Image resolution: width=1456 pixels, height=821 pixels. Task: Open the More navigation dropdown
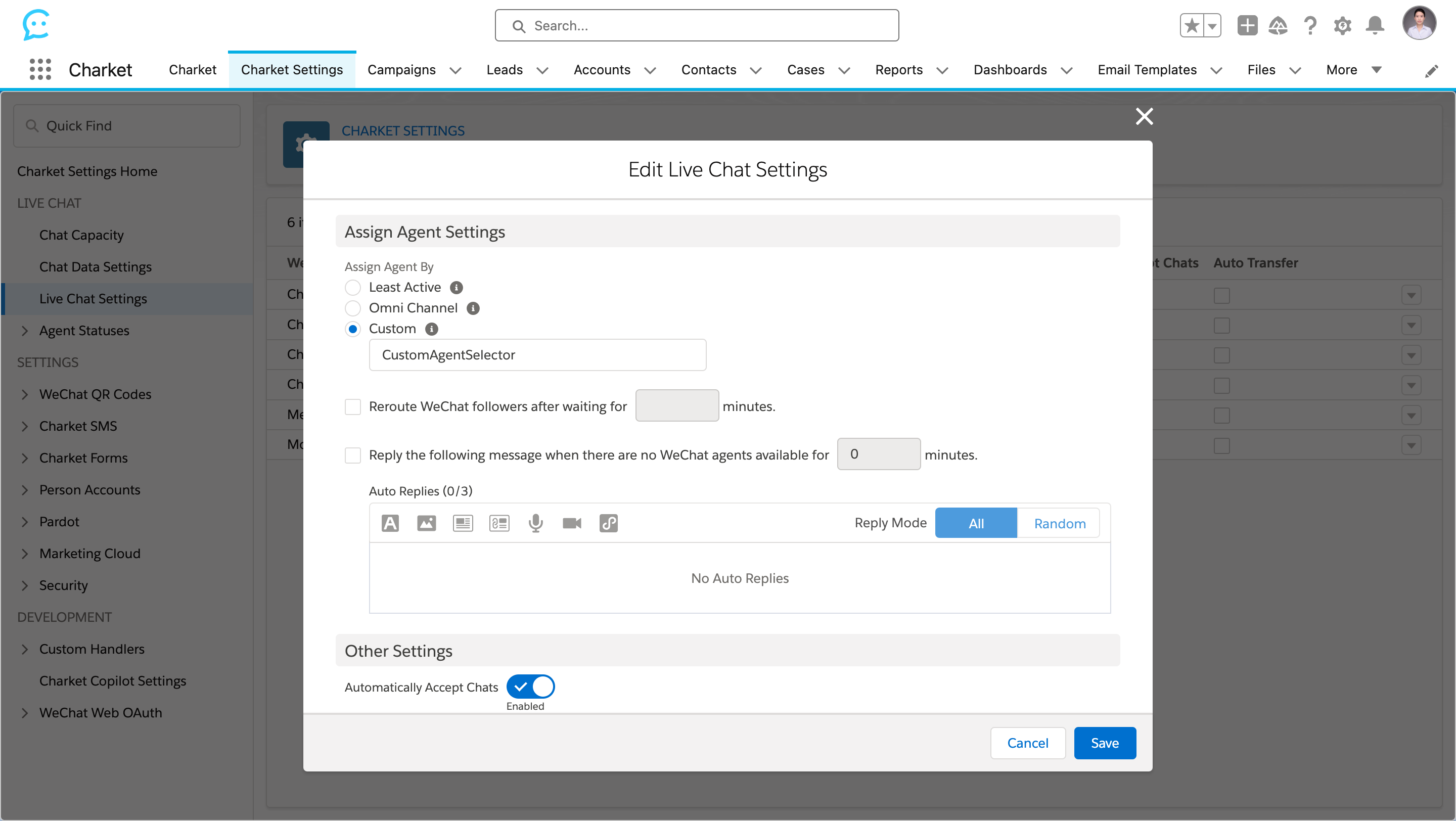(1354, 69)
